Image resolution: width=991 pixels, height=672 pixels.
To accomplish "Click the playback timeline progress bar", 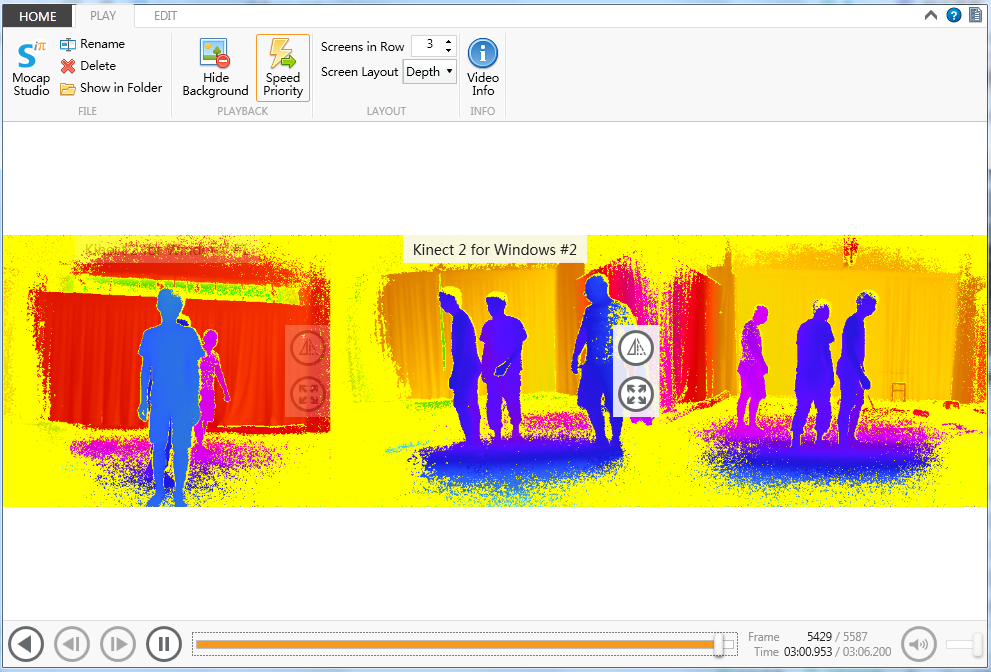I will (465, 644).
